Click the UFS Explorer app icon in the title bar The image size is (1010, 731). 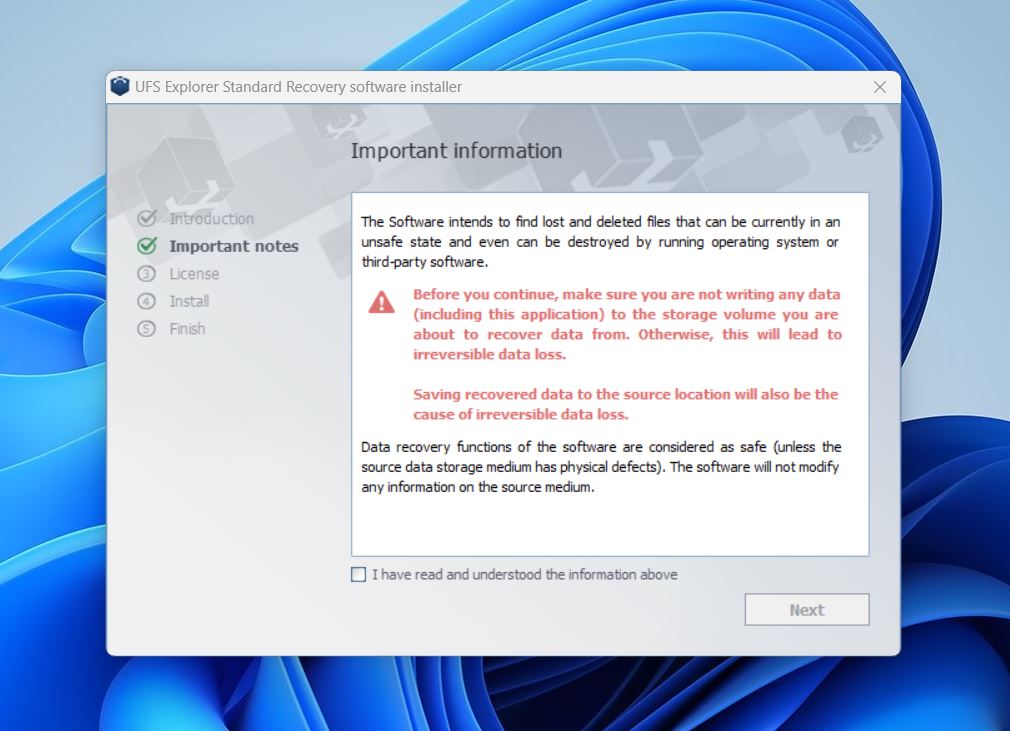120,86
